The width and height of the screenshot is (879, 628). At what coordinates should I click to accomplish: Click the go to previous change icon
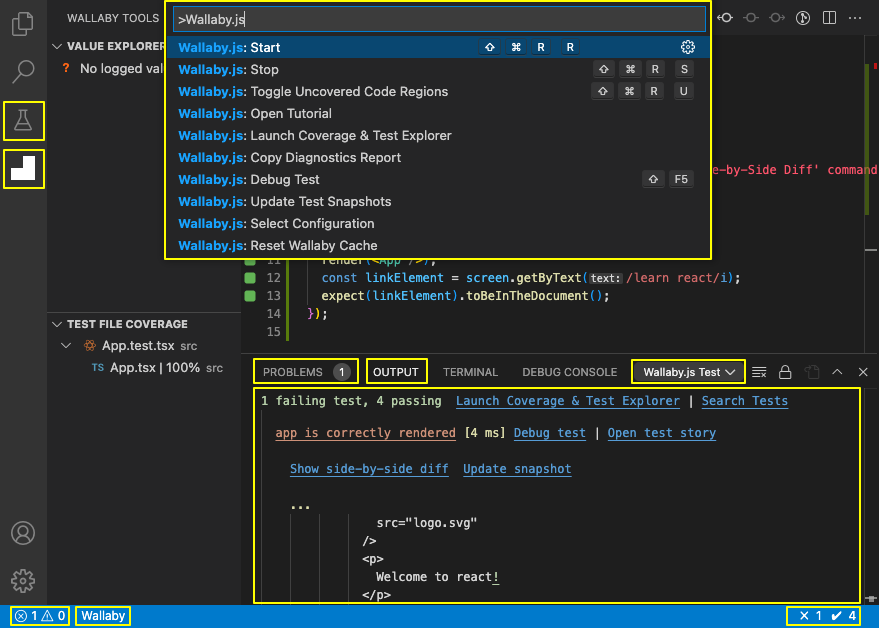(725, 18)
